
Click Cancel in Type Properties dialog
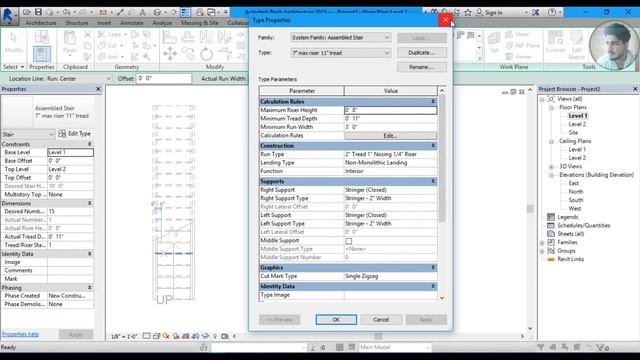tap(381, 320)
